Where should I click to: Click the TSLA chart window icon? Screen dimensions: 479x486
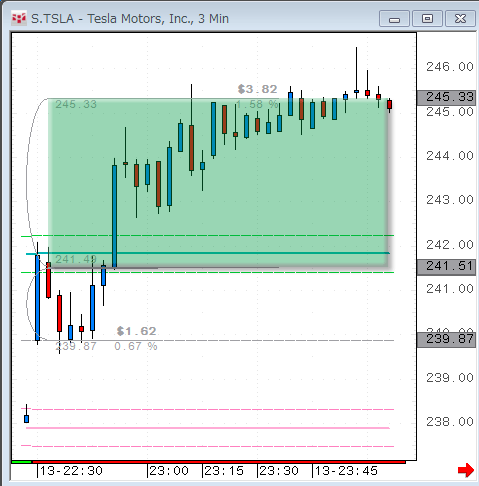[18, 18]
